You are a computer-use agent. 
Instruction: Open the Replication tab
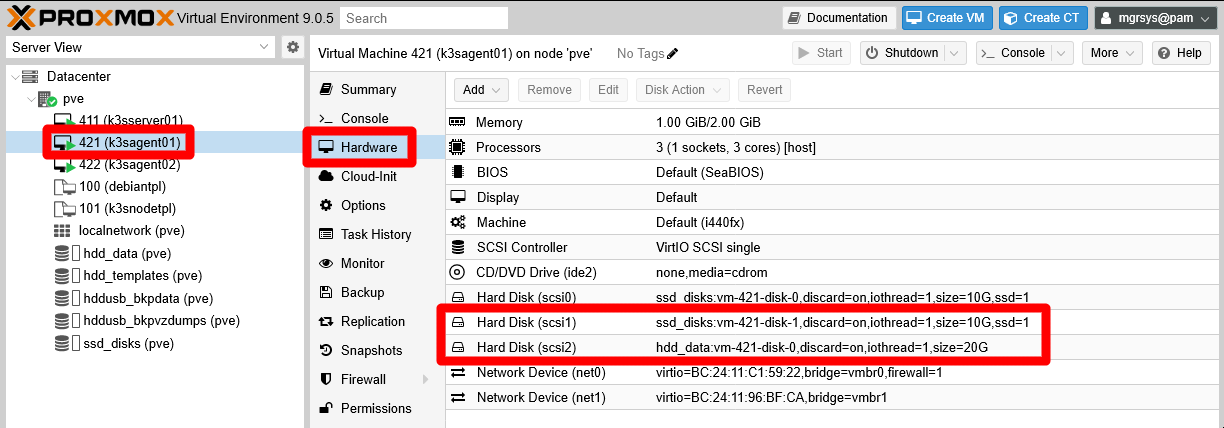coord(377,321)
